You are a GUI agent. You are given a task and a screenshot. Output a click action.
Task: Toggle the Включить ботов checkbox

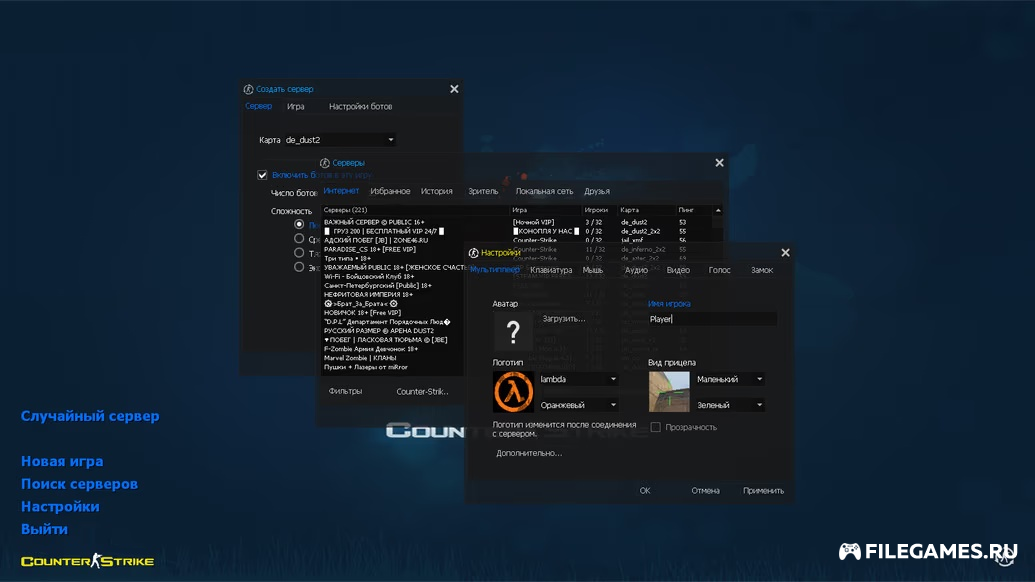(262, 175)
